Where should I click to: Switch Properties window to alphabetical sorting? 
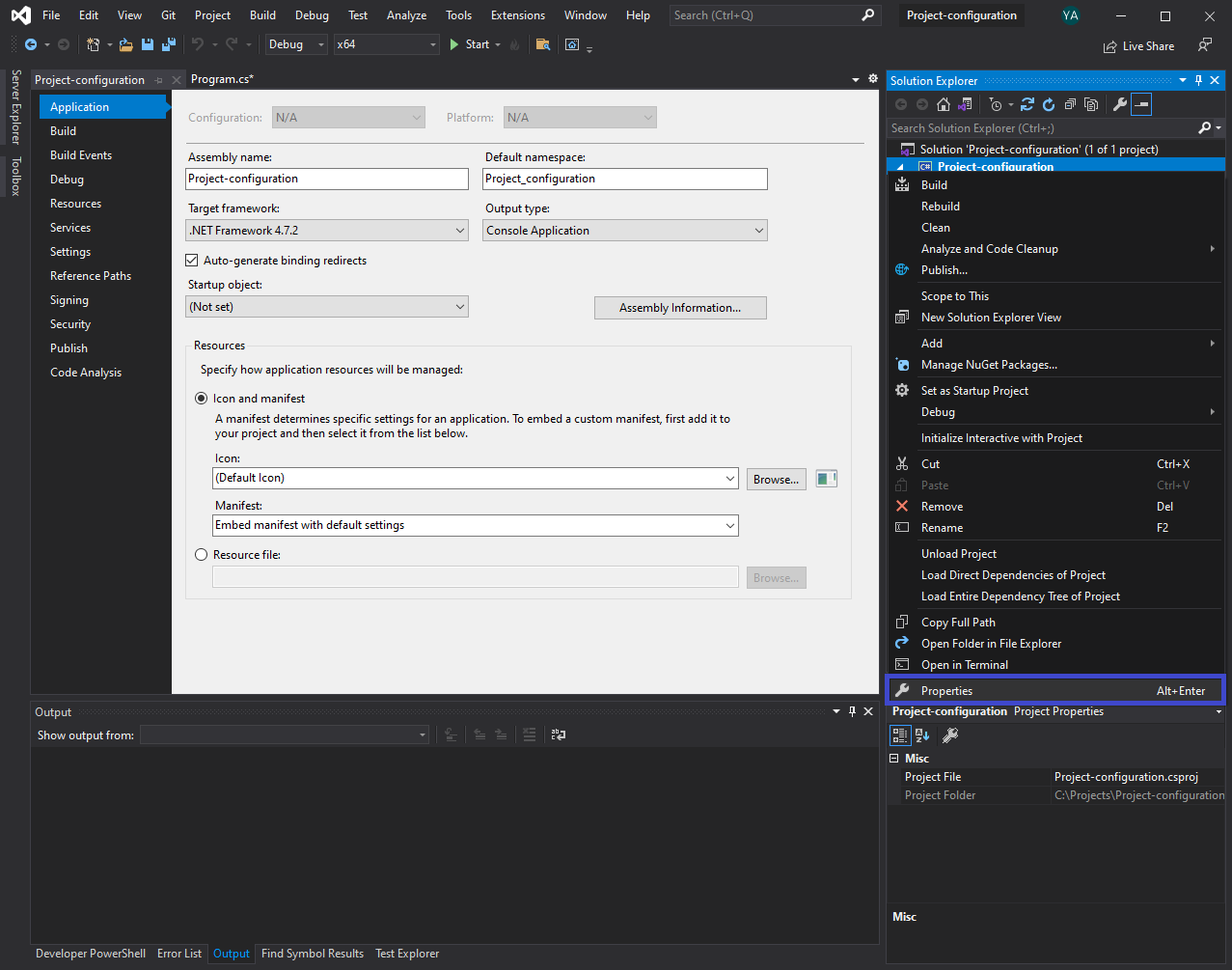click(x=922, y=734)
